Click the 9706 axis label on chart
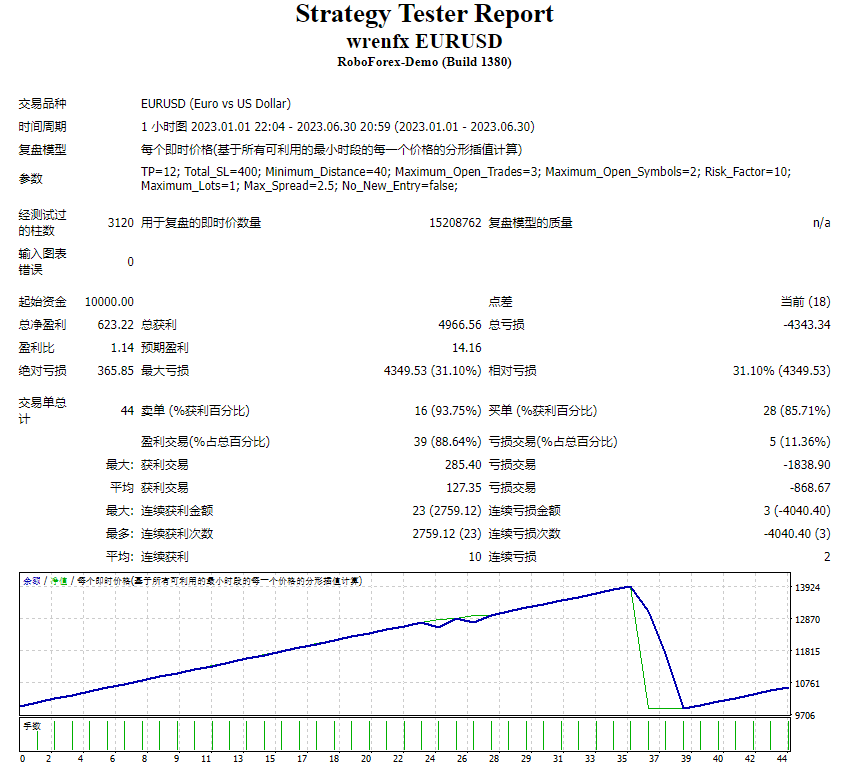This screenshot has width=850, height=771. click(805, 716)
